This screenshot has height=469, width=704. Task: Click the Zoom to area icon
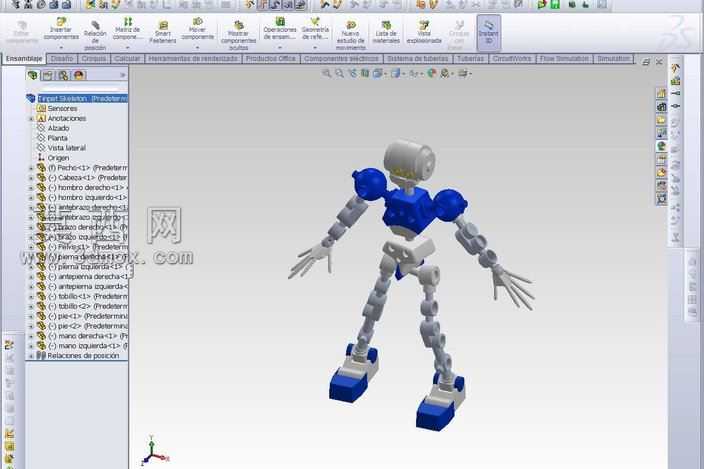pyautogui.click(x=339, y=73)
